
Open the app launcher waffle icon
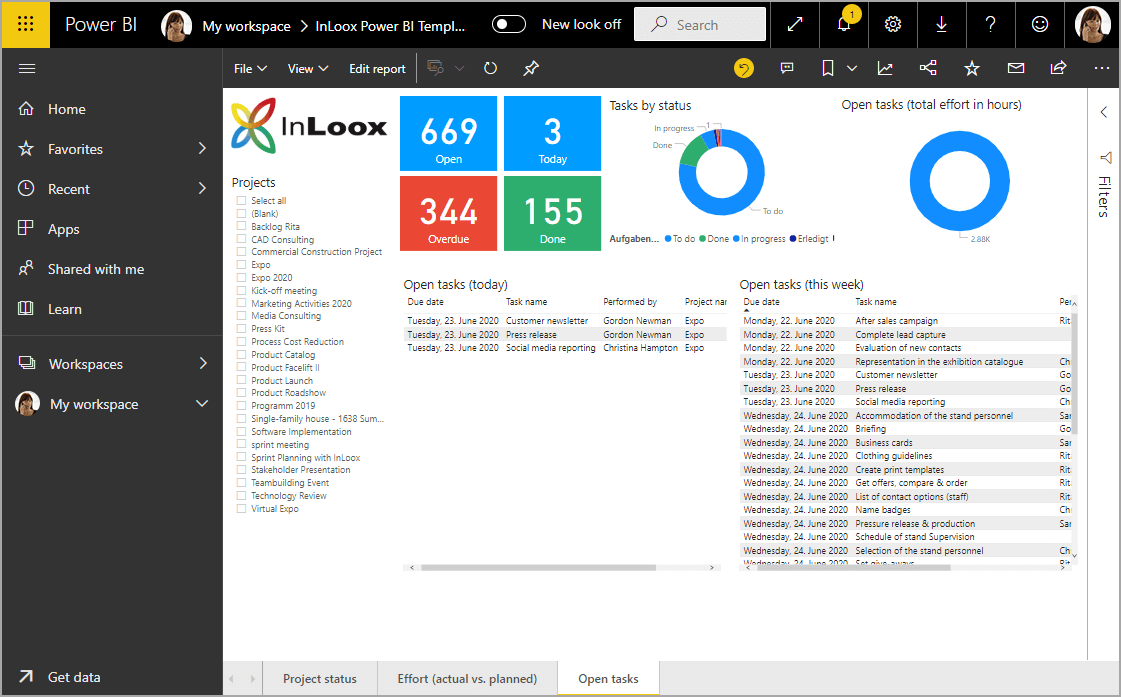(26, 24)
